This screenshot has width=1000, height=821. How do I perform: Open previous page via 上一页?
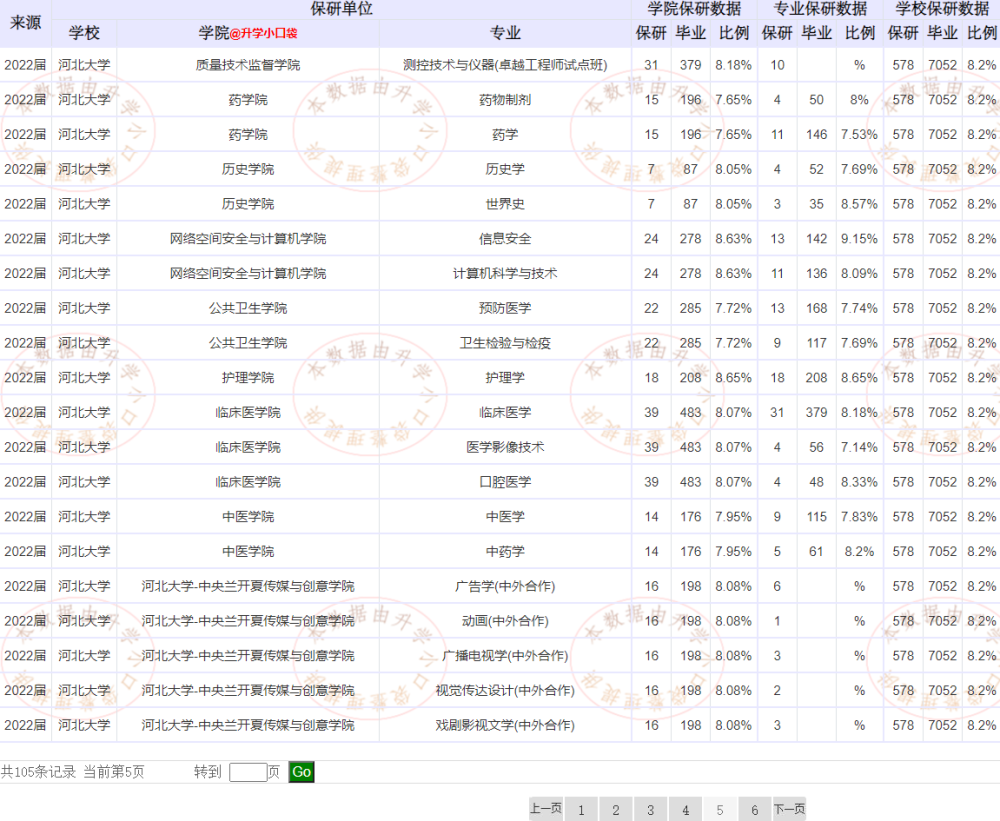pyautogui.click(x=546, y=809)
